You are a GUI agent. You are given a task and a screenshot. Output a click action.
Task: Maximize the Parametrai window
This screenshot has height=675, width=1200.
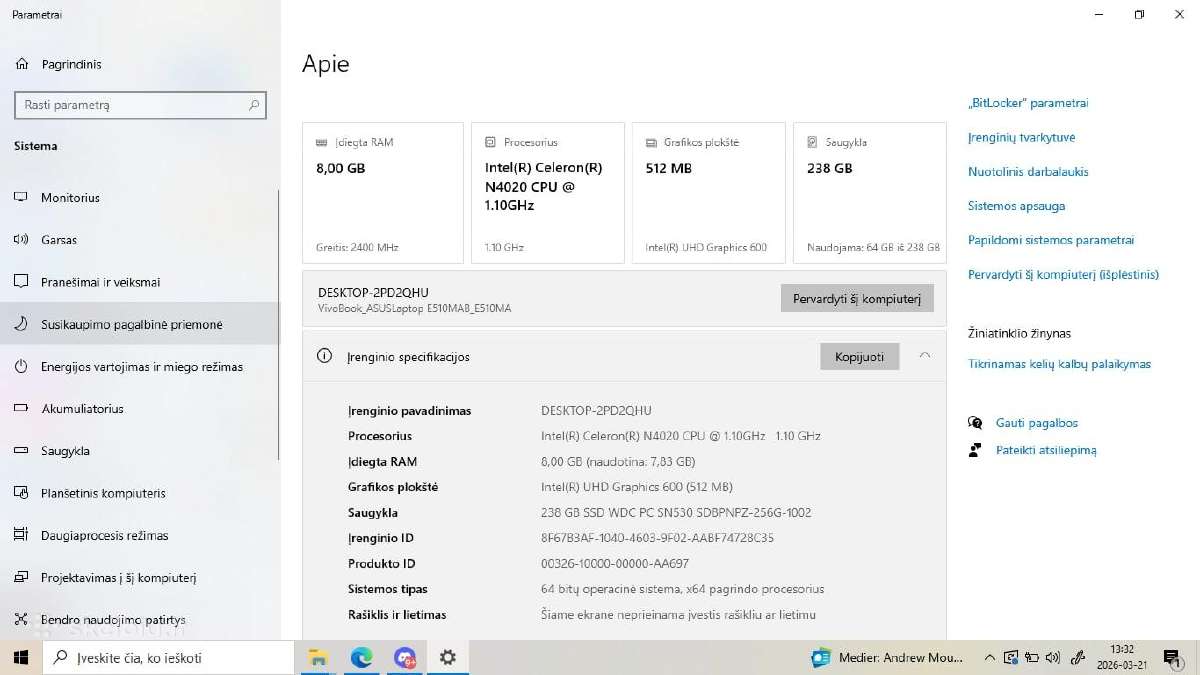[x=1139, y=14]
